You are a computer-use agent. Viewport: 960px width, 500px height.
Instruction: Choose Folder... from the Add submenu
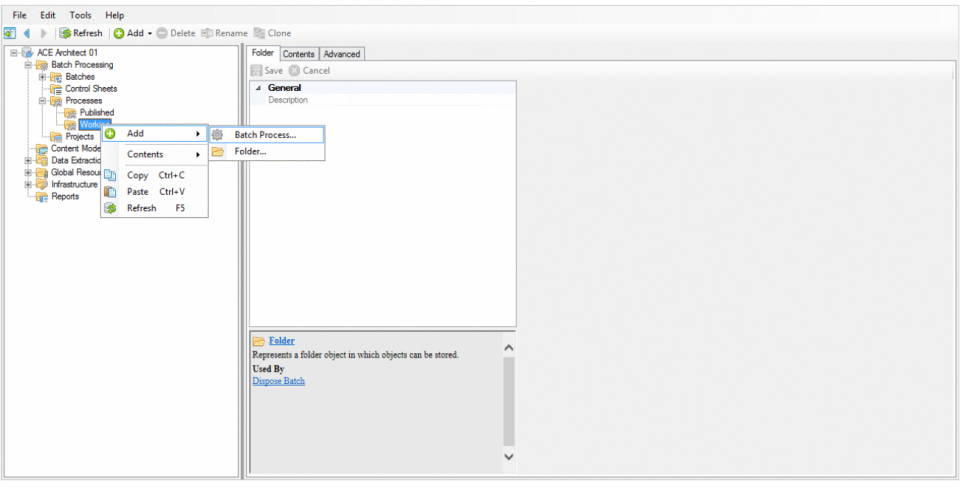point(267,151)
